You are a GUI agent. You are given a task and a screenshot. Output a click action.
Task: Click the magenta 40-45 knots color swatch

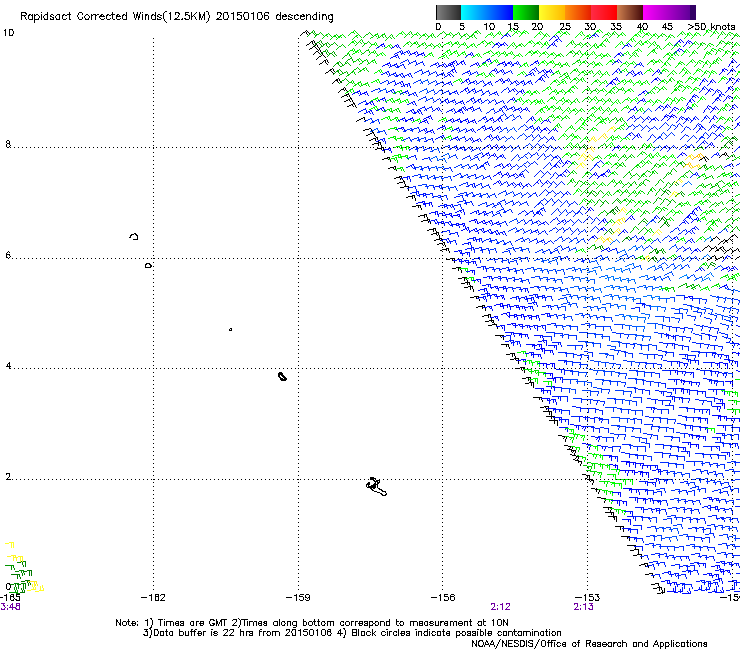pos(656,12)
